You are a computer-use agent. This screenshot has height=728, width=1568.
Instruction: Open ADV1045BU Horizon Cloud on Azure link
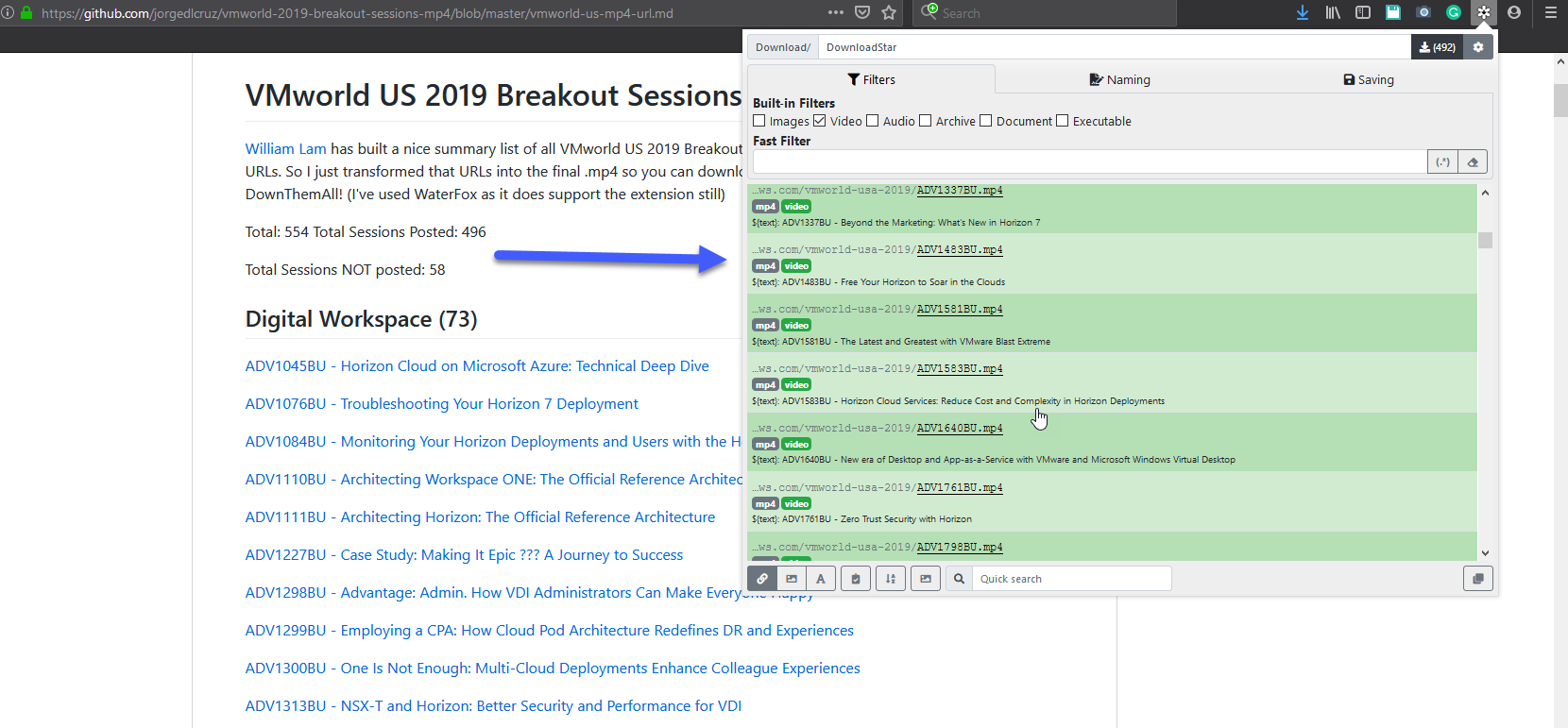[477, 365]
